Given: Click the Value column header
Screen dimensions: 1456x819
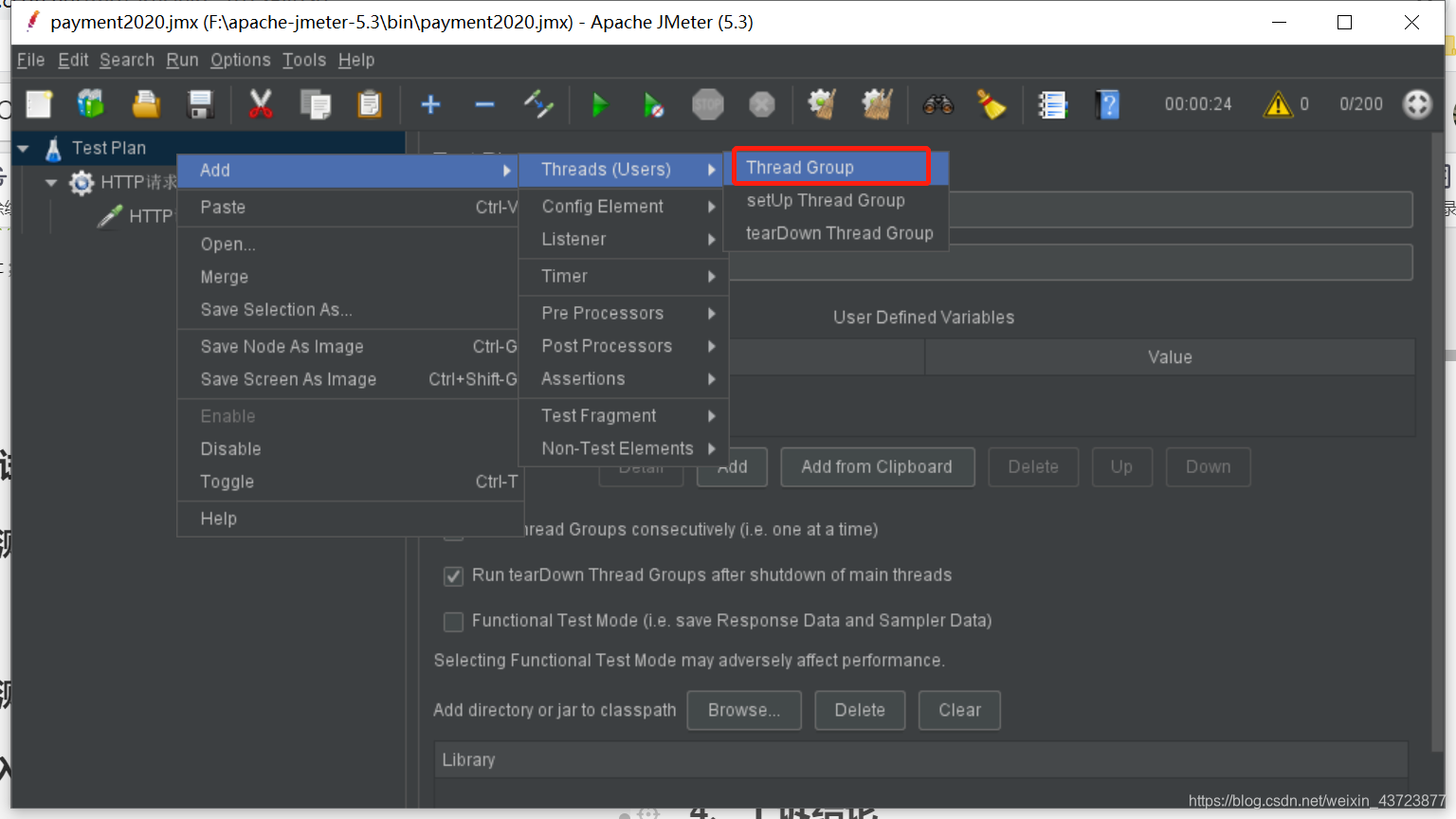Looking at the screenshot, I should point(1170,357).
